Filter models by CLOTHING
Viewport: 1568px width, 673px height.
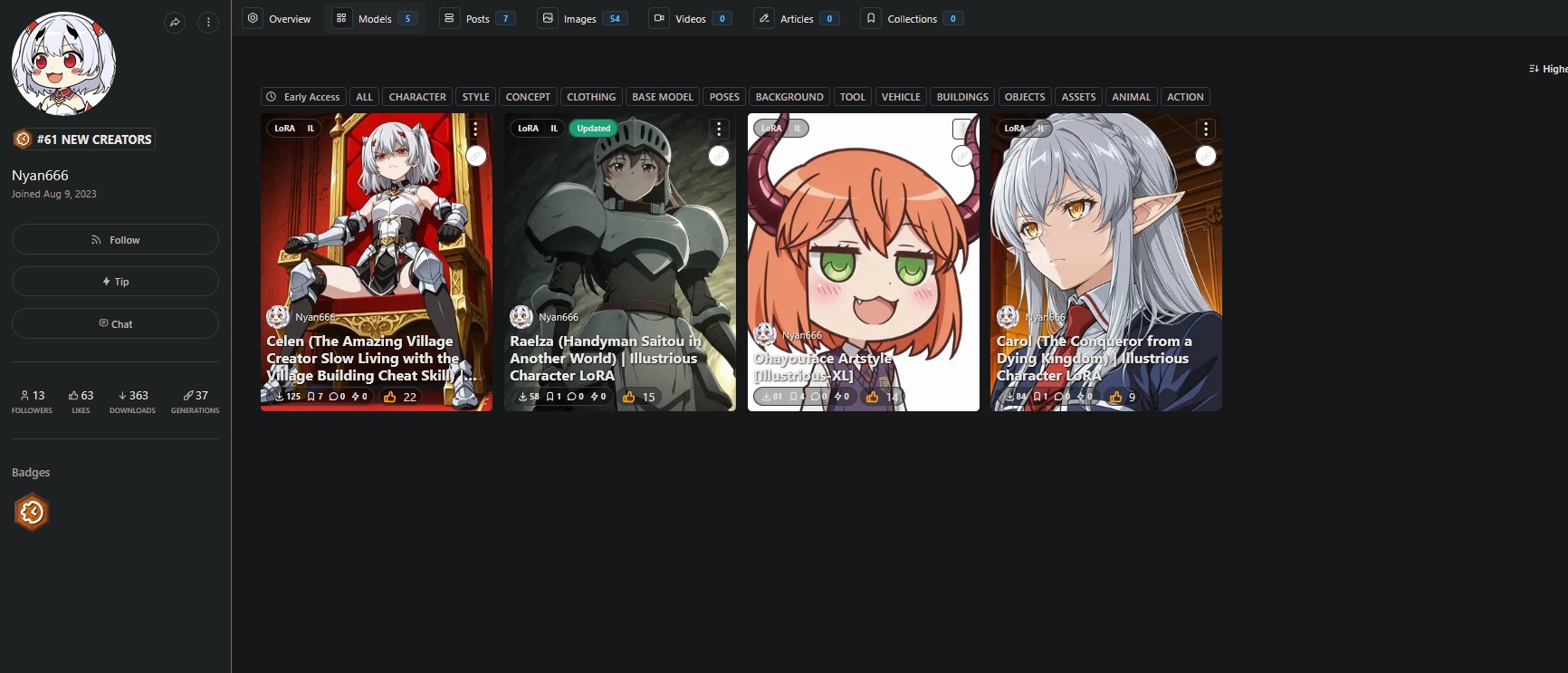coord(591,97)
